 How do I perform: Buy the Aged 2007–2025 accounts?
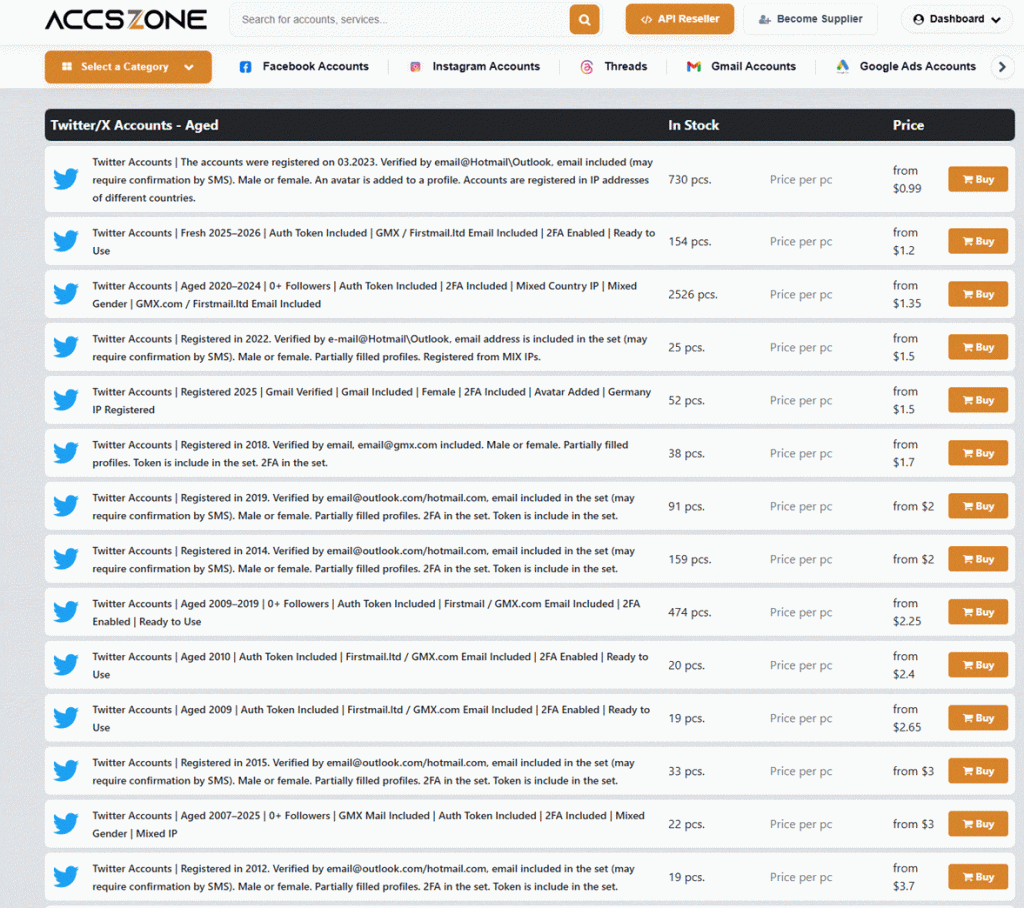(978, 824)
